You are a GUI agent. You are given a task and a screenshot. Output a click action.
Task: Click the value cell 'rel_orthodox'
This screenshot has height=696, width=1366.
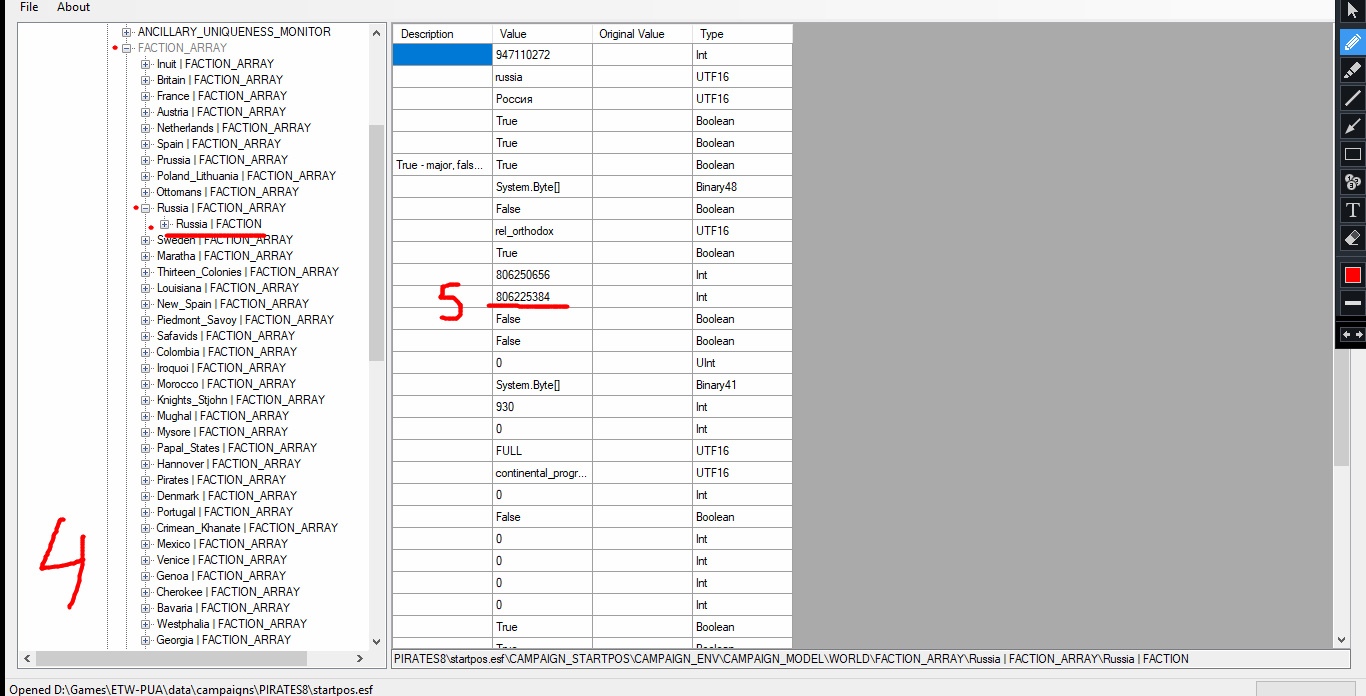pos(542,231)
